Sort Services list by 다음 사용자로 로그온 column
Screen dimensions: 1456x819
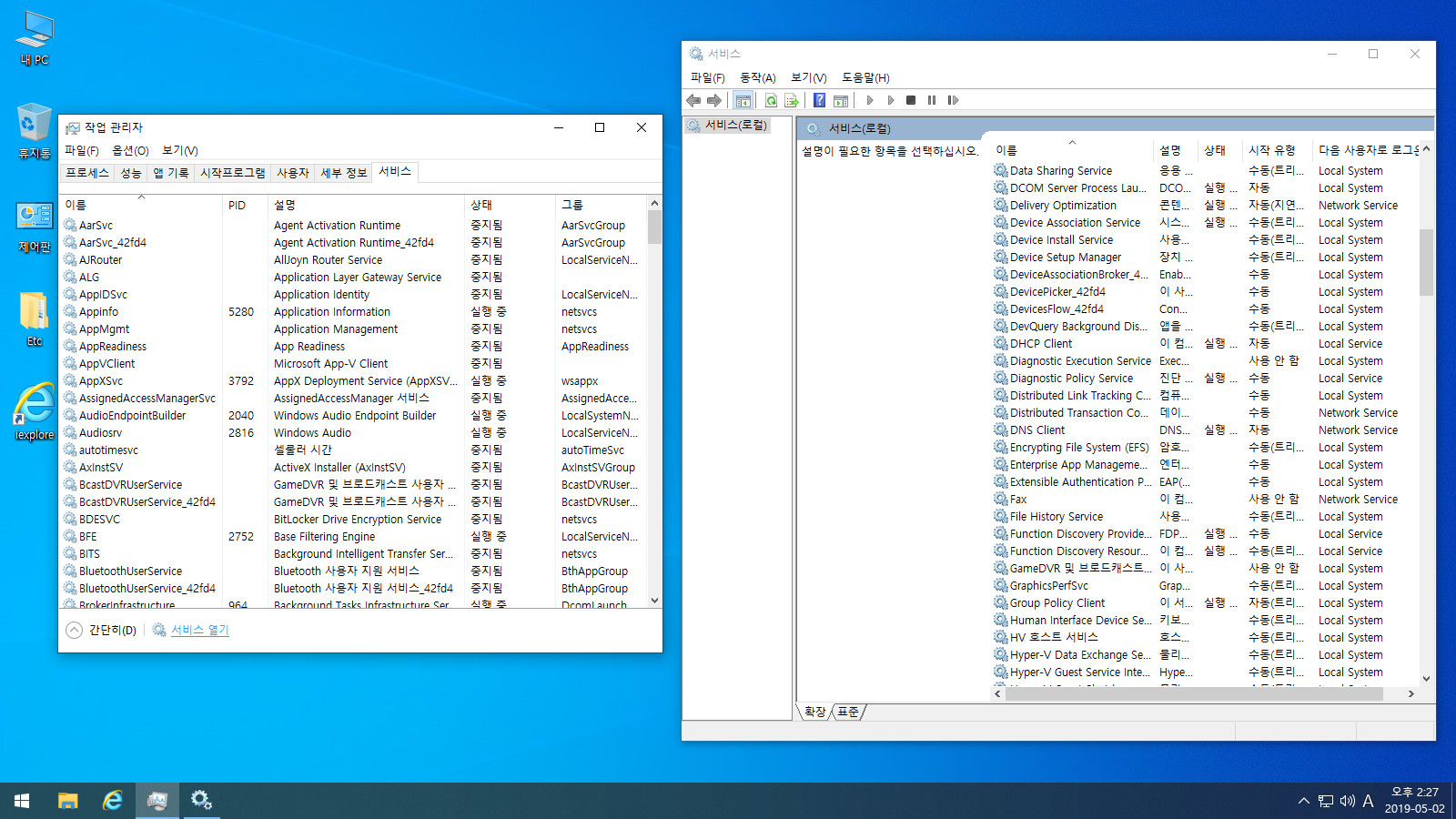click(x=1366, y=150)
